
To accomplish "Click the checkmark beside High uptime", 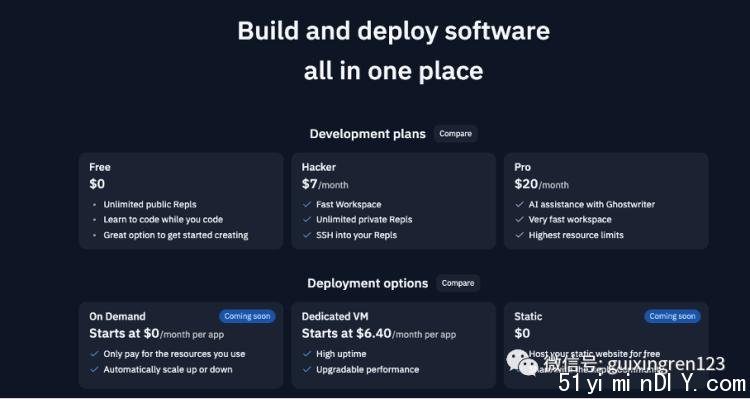I will click(307, 354).
